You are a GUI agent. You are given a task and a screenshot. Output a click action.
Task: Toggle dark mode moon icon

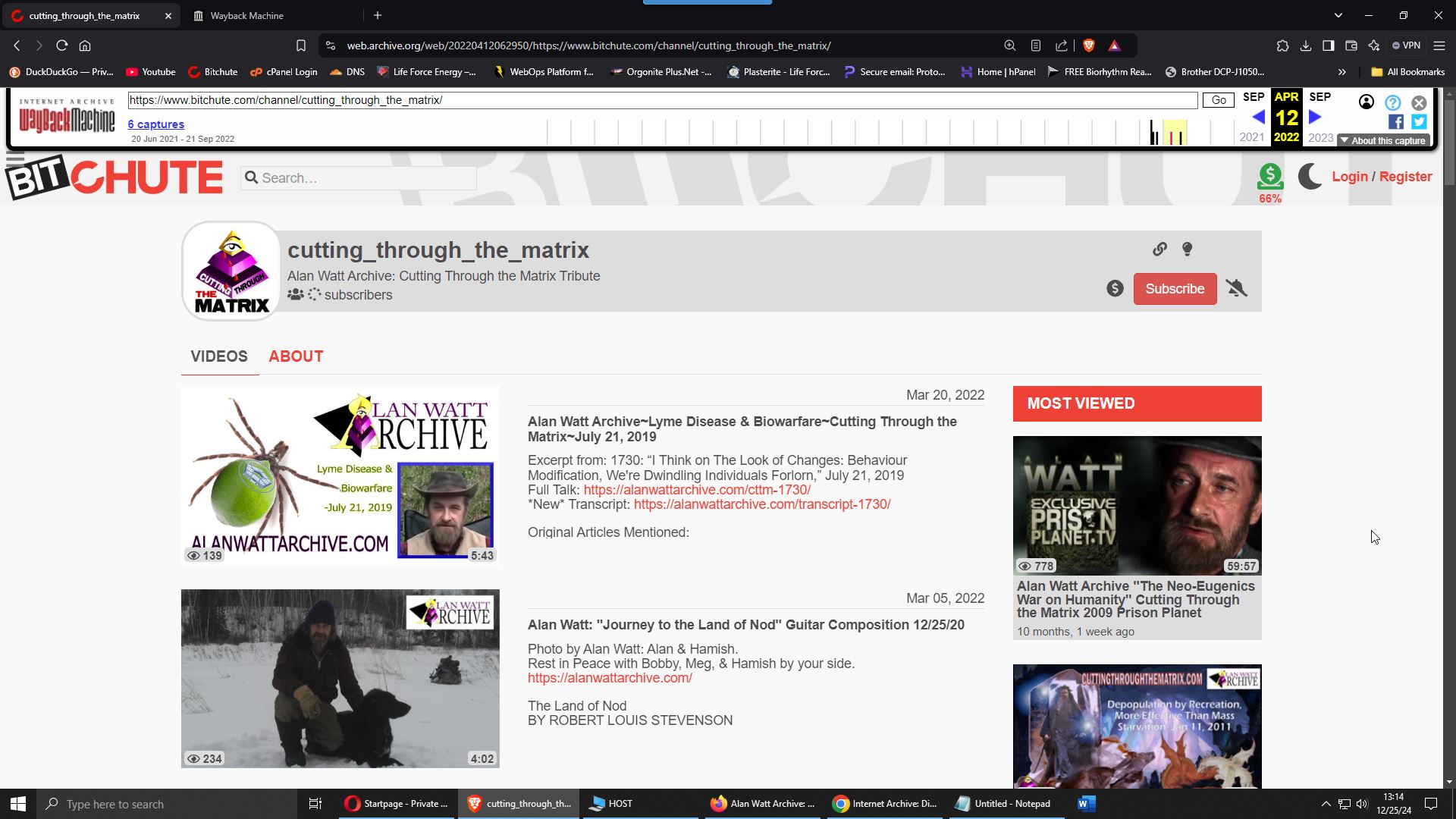click(1310, 177)
